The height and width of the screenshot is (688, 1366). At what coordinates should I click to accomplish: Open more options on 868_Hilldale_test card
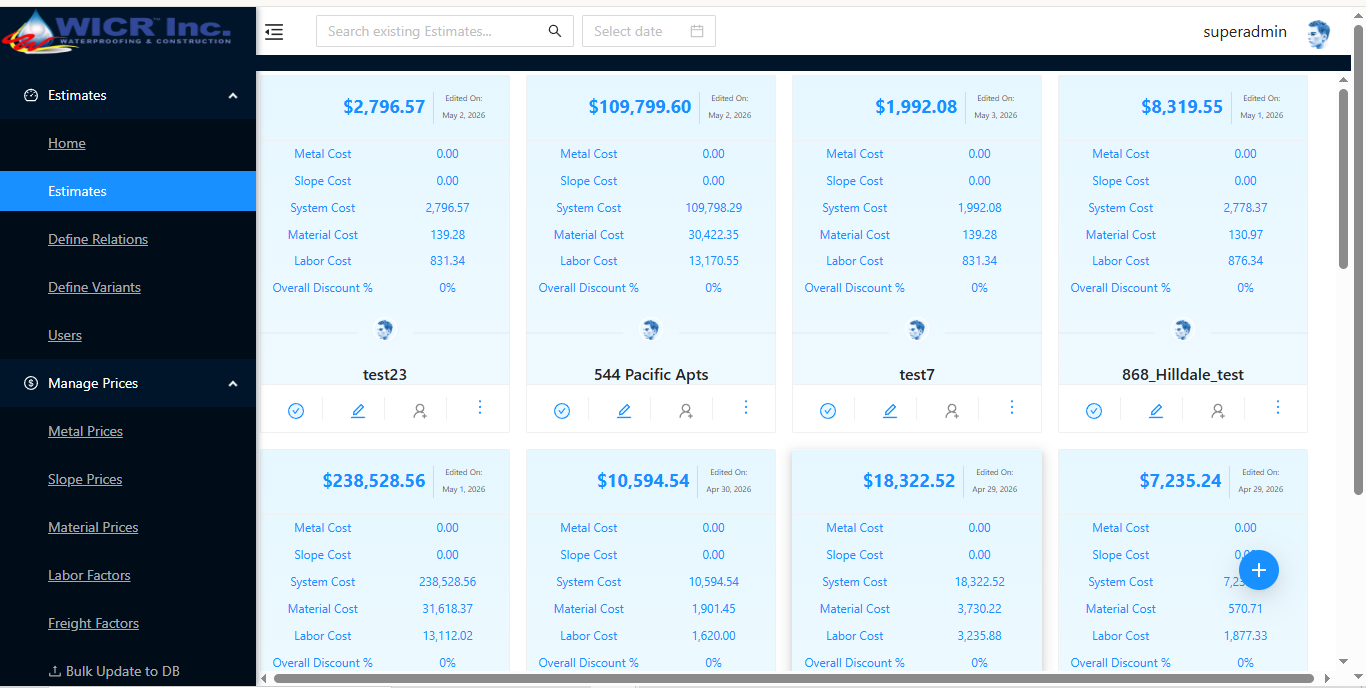1278,407
